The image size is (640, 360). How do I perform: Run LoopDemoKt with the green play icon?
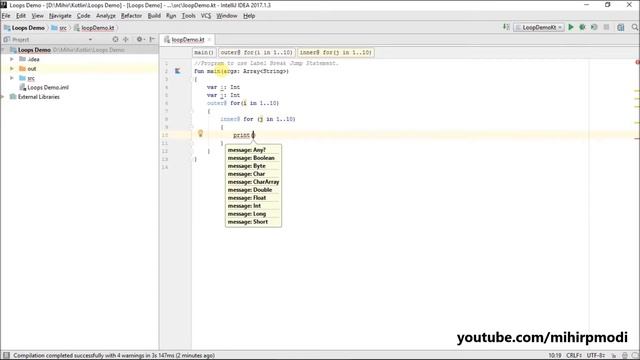pyautogui.click(x=571, y=27)
